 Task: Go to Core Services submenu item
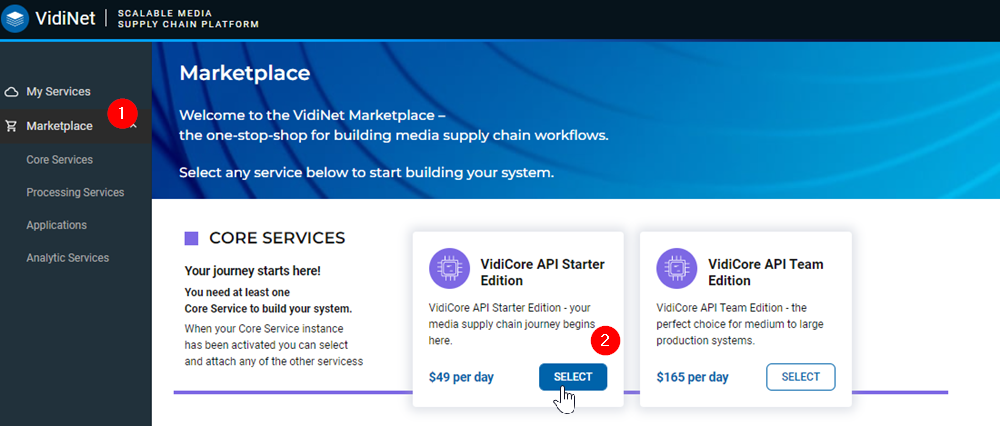coord(59,159)
